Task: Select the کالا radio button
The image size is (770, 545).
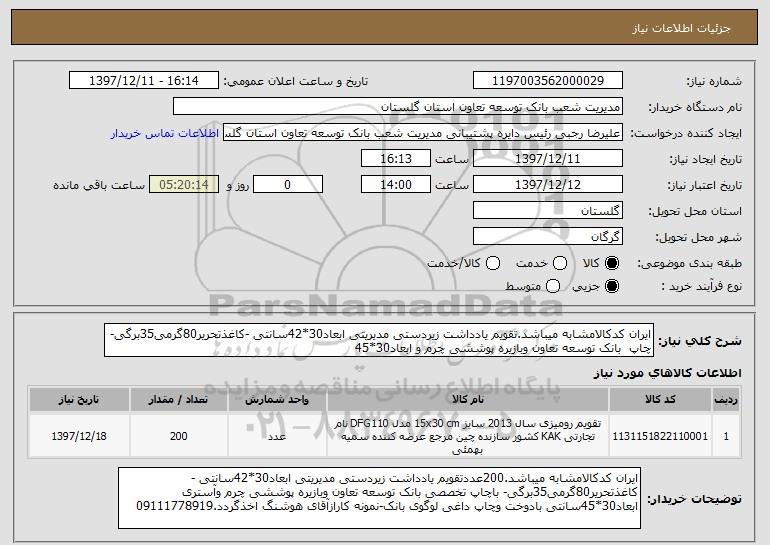Action: tap(612, 263)
